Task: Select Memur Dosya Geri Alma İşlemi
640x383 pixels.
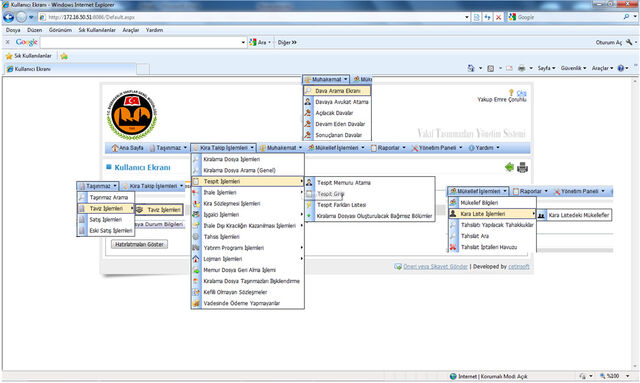Action: [x=248, y=270]
